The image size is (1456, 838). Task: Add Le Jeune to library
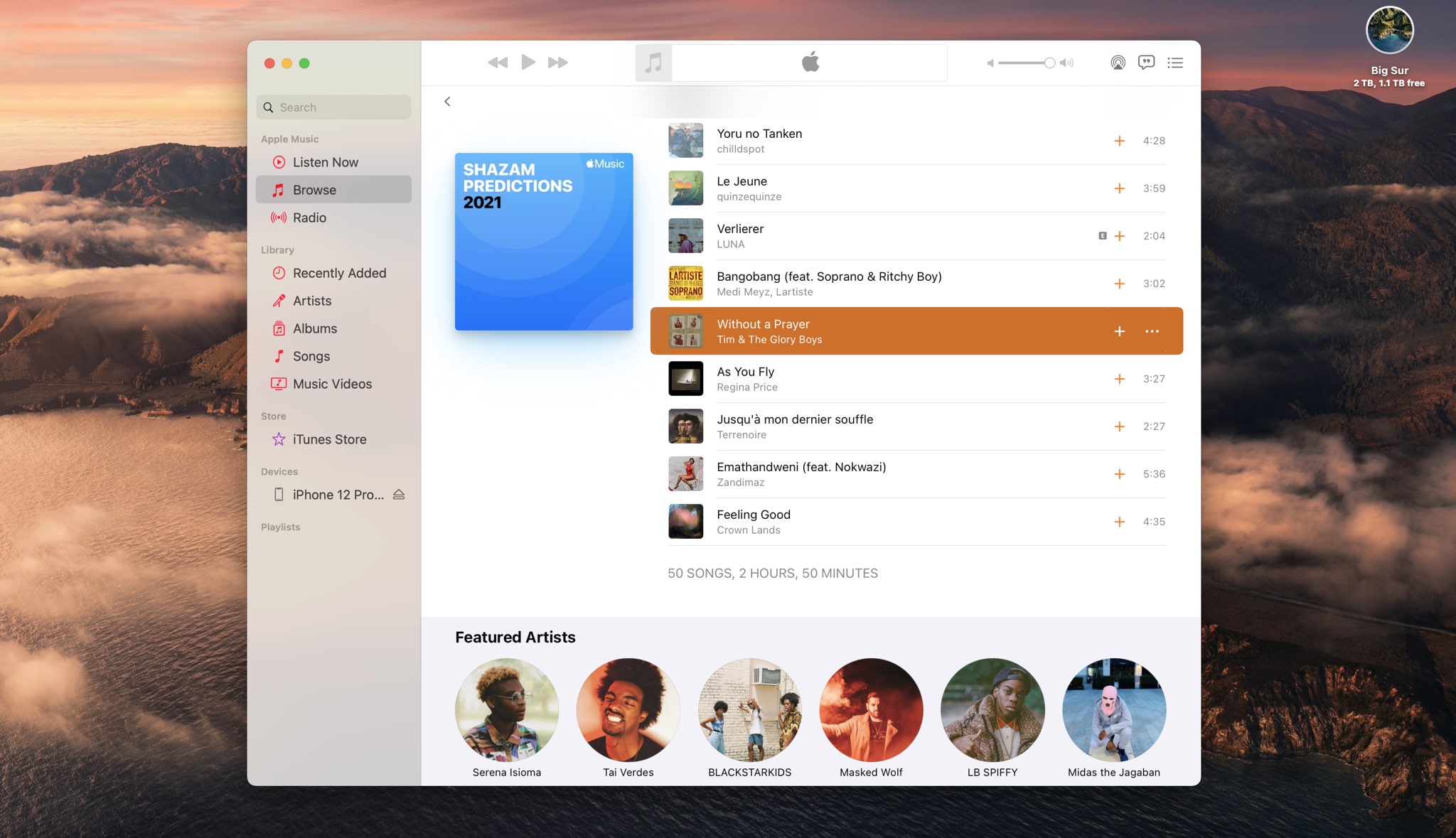click(x=1119, y=188)
